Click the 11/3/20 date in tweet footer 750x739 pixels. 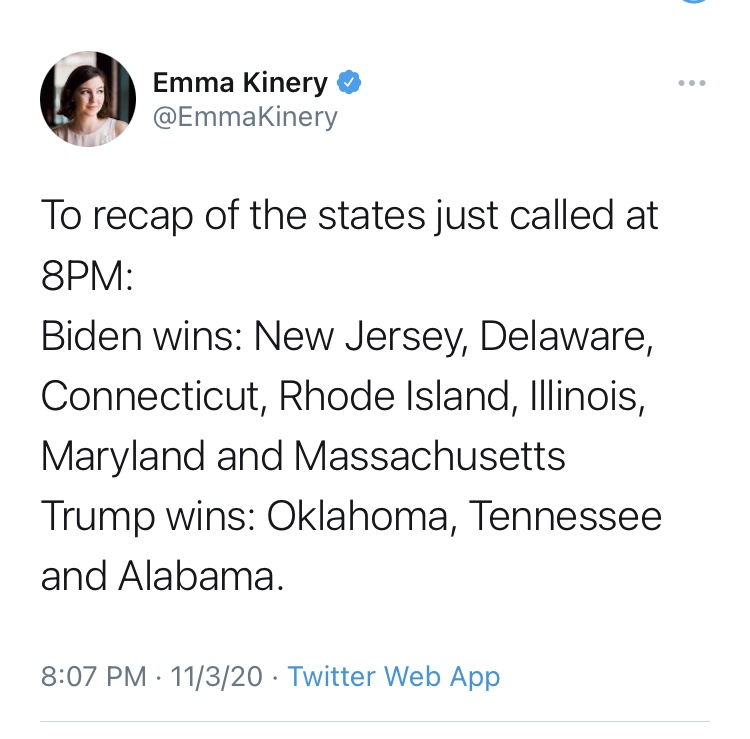216,676
